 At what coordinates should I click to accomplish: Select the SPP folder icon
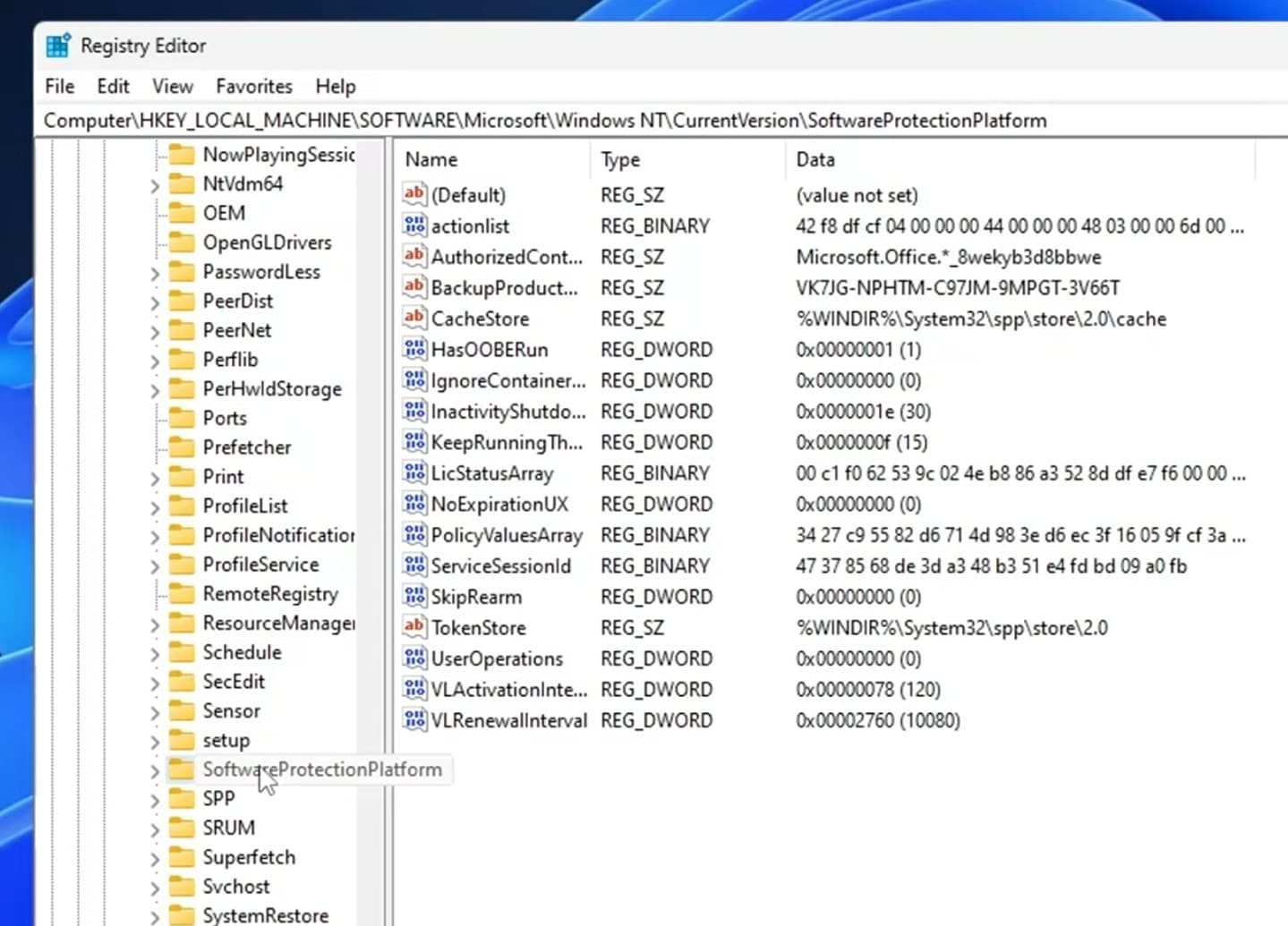click(182, 798)
